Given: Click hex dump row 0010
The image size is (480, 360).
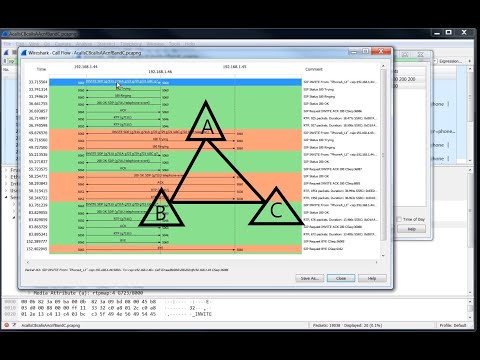Looking at the screenshot, I should pos(108,308).
